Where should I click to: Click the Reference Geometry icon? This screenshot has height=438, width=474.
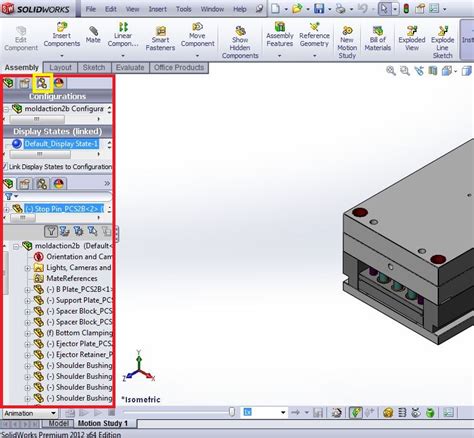click(x=314, y=26)
